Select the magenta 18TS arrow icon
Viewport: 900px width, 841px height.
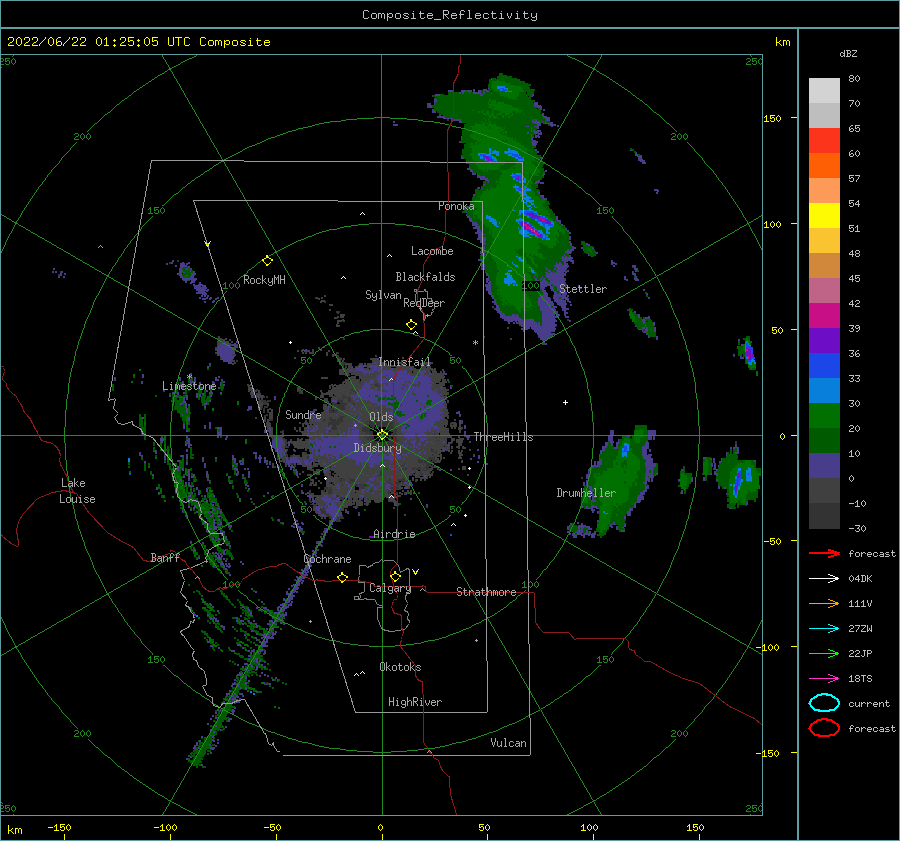coord(824,679)
